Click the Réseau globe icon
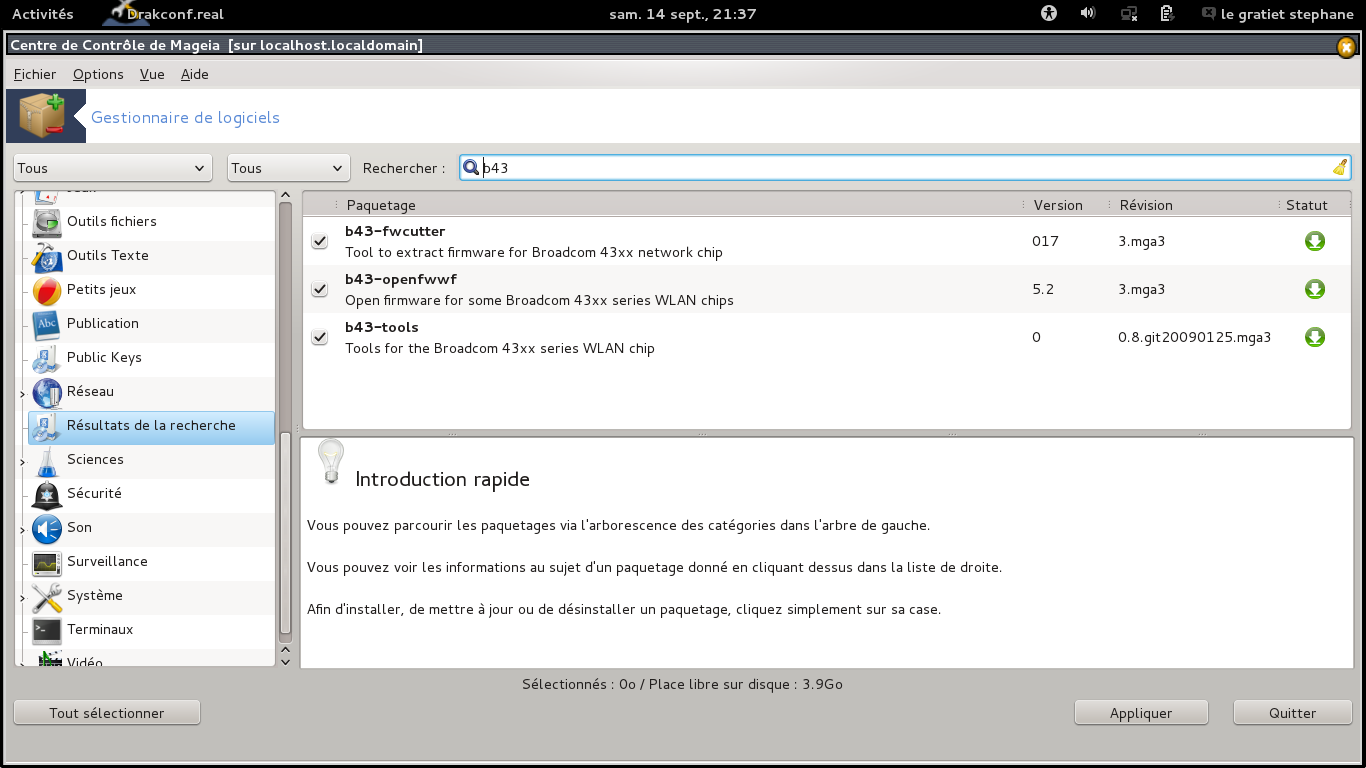Image resolution: width=1366 pixels, height=768 pixels. pyautogui.click(x=47, y=392)
